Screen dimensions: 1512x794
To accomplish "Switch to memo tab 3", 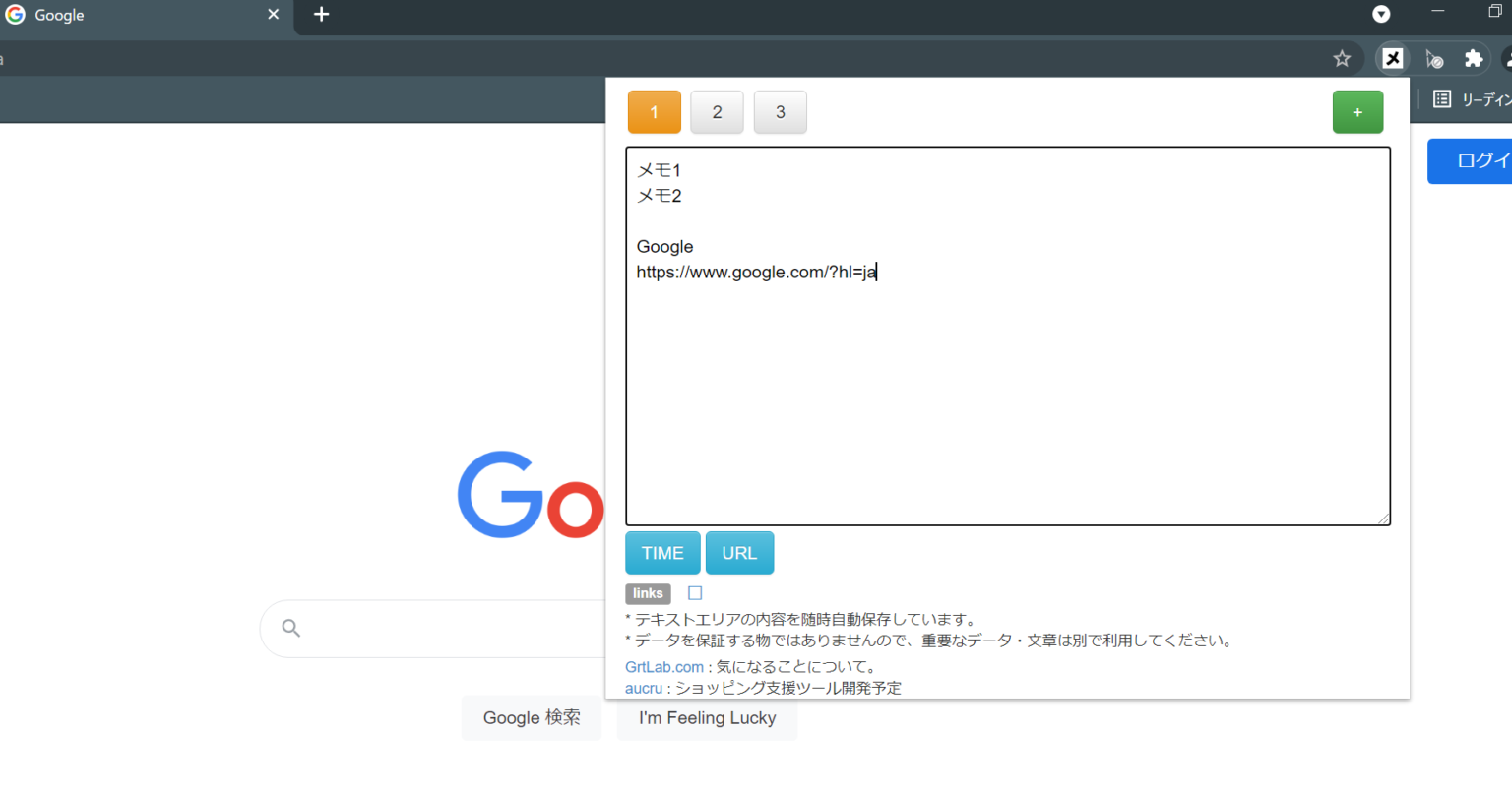I will (780, 111).
